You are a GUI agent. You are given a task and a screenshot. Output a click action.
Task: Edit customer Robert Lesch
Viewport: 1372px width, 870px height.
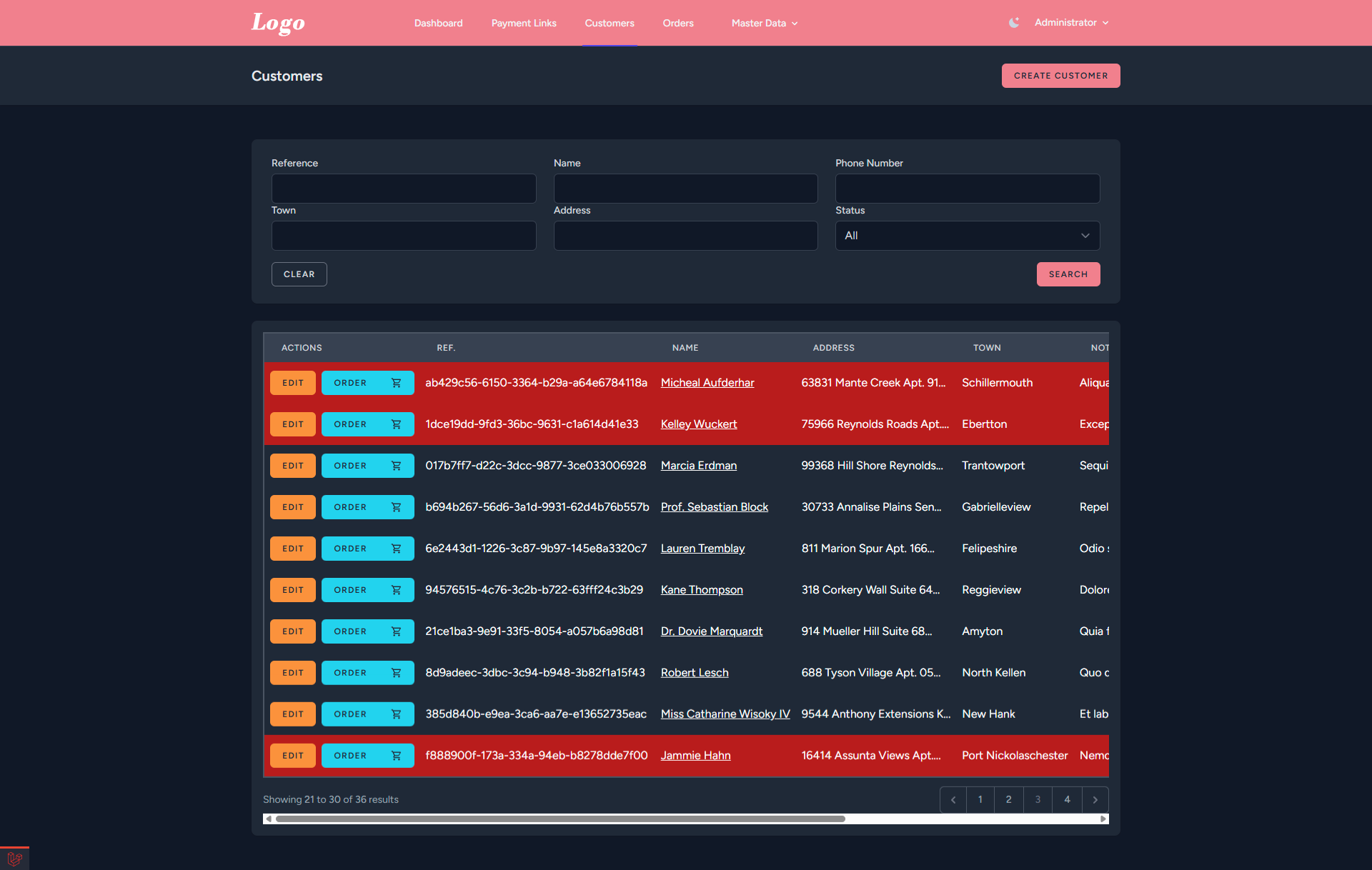pyautogui.click(x=293, y=673)
